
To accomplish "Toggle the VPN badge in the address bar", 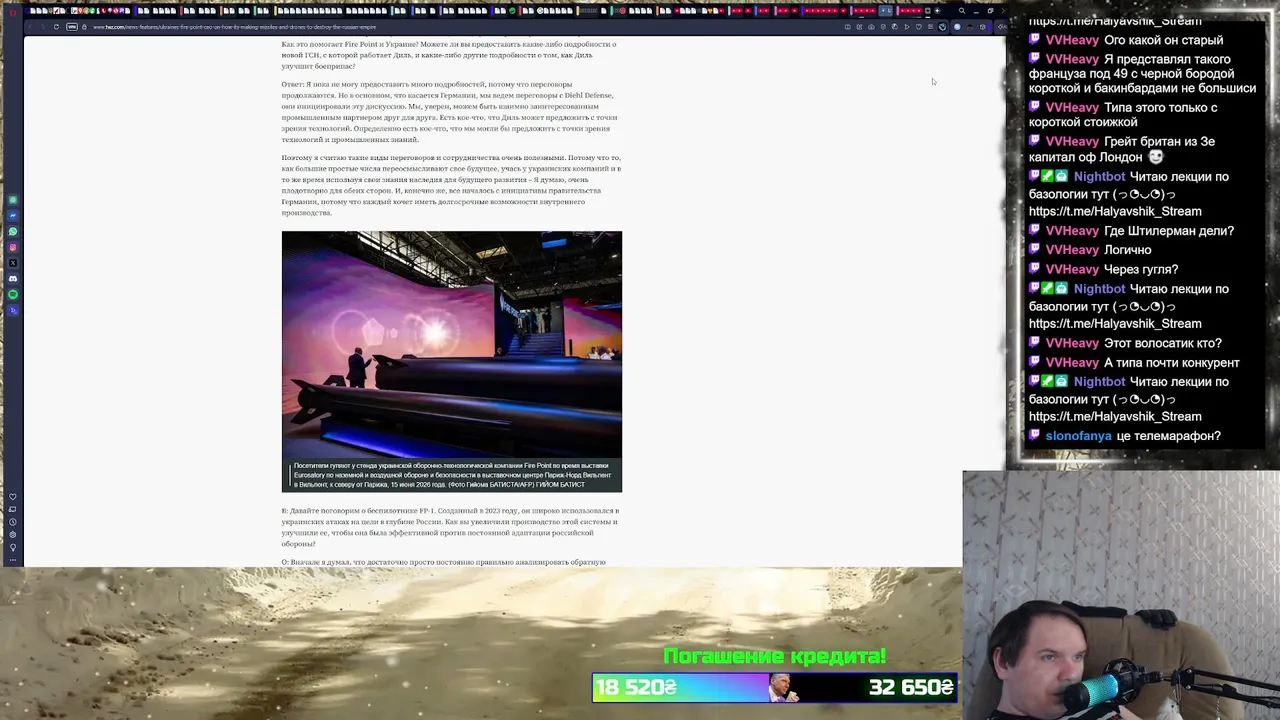I will [72, 27].
